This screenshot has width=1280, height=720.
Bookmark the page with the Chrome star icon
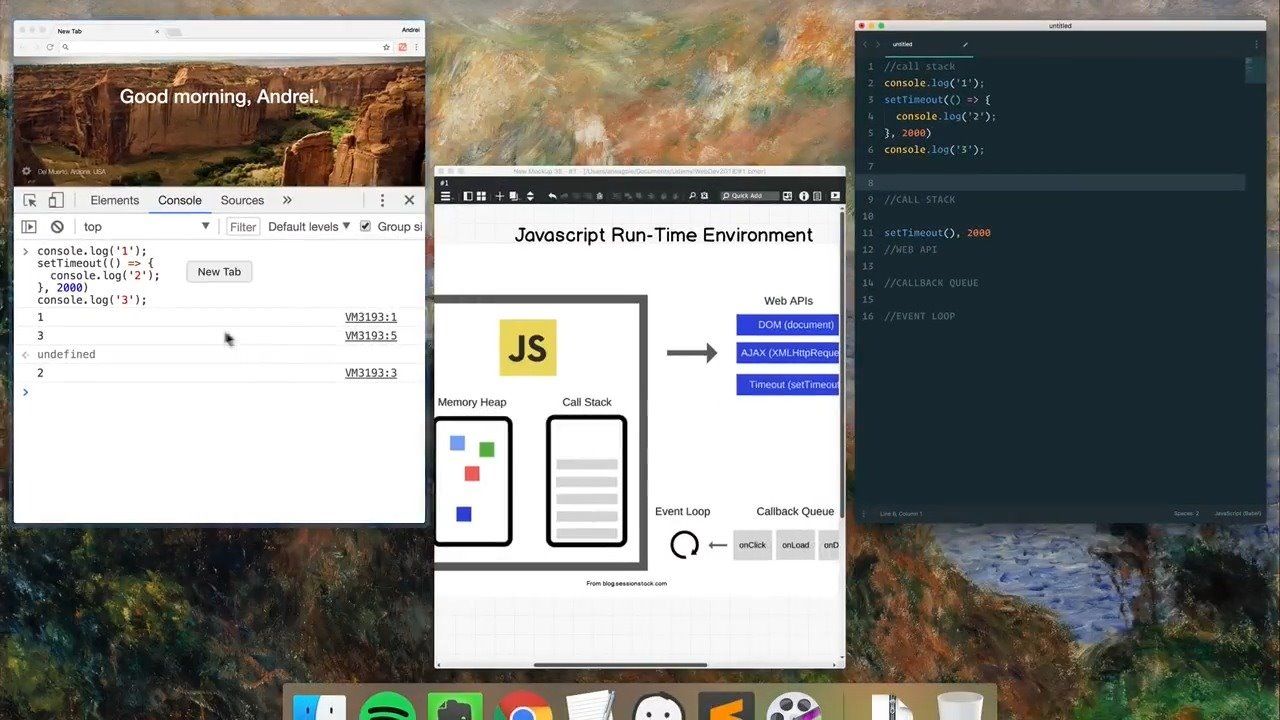tap(386, 47)
